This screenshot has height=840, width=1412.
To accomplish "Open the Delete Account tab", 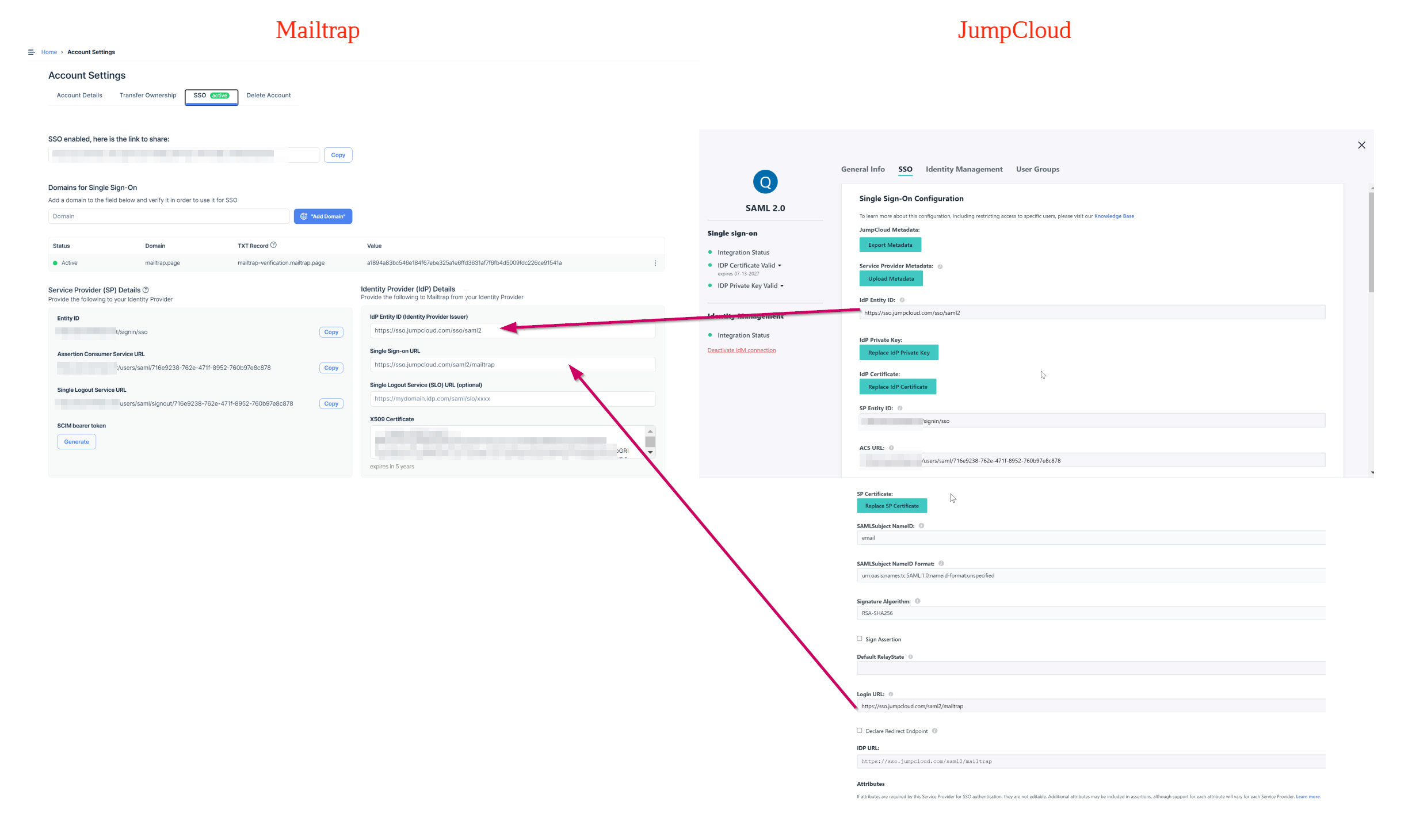I will tap(269, 96).
